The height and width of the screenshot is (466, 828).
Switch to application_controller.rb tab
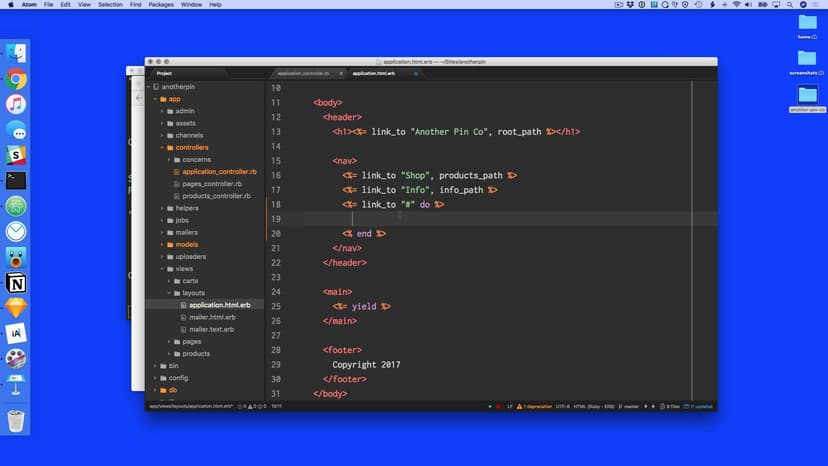pyautogui.click(x=303, y=73)
